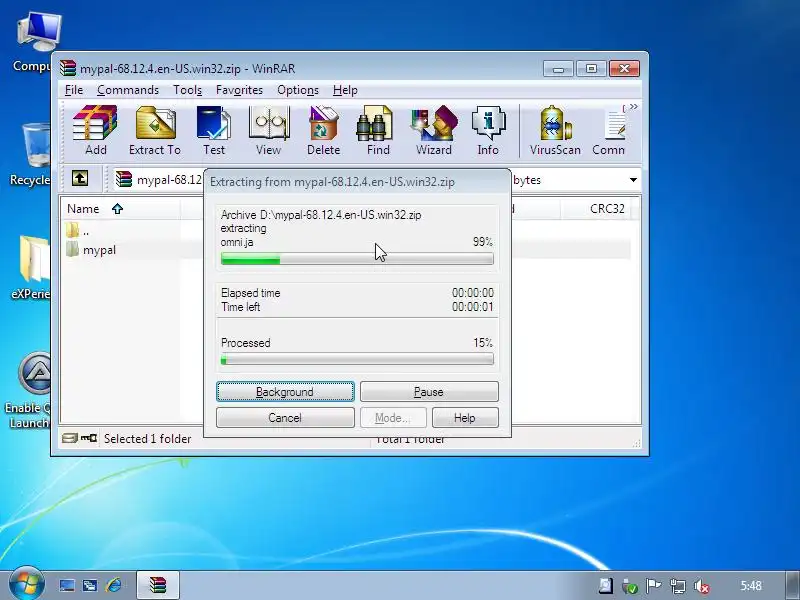The width and height of the screenshot is (800, 600).
Task: Cancel the extraction
Action: (285, 418)
